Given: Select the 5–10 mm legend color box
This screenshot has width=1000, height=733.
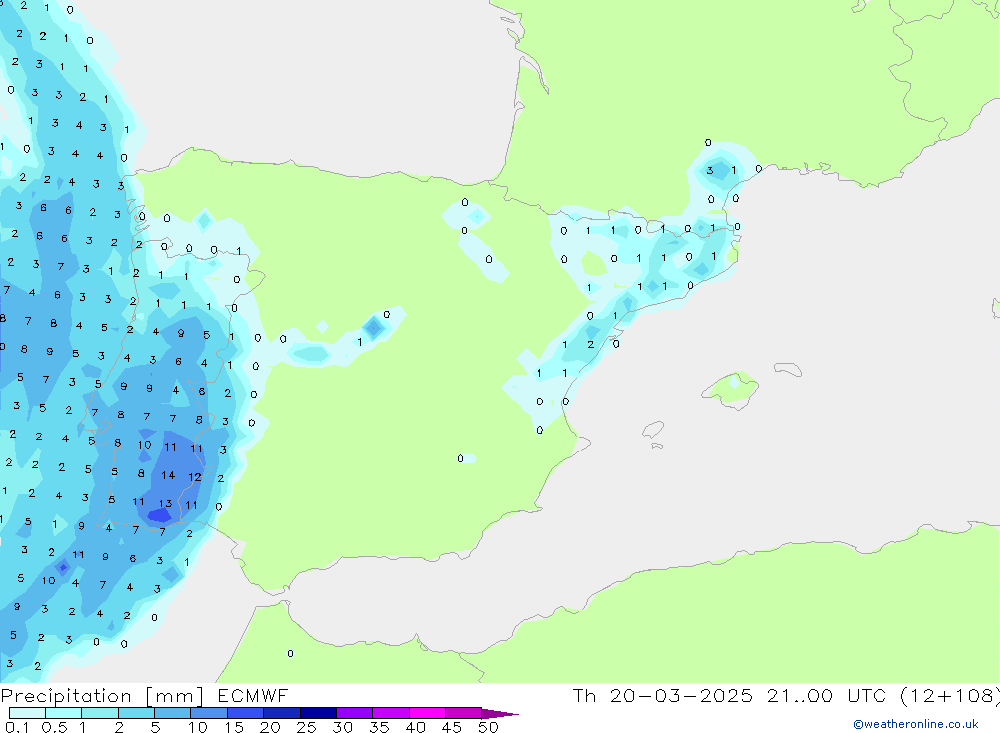Looking at the screenshot, I should (x=172, y=713).
